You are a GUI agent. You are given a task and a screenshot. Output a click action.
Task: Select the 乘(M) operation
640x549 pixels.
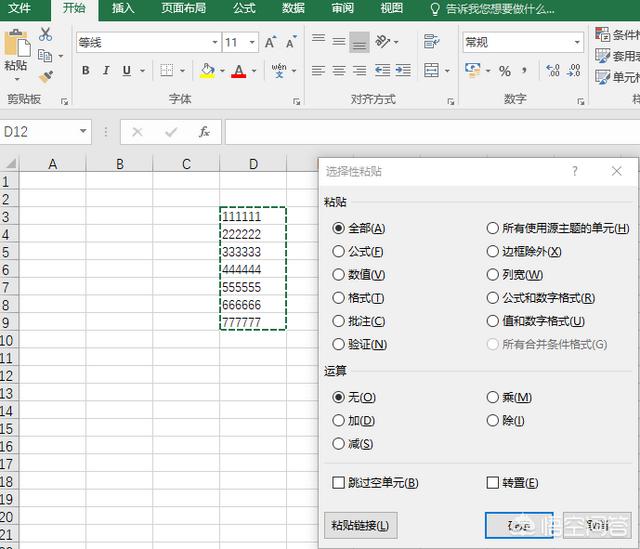(x=509, y=397)
